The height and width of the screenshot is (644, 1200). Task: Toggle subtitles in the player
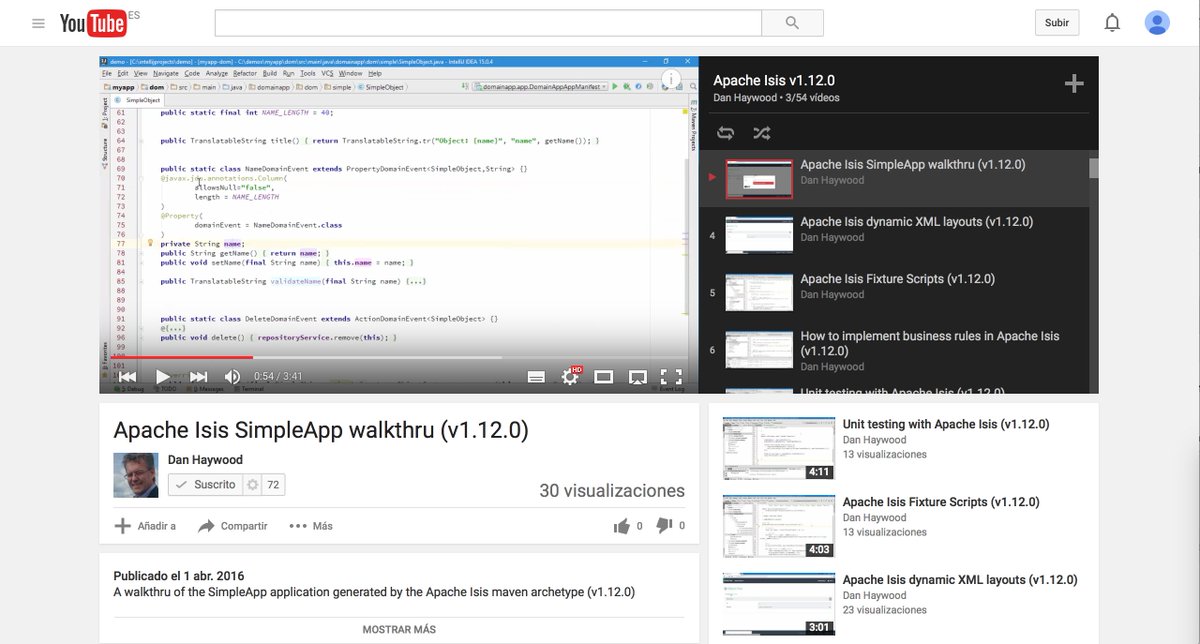(x=536, y=377)
